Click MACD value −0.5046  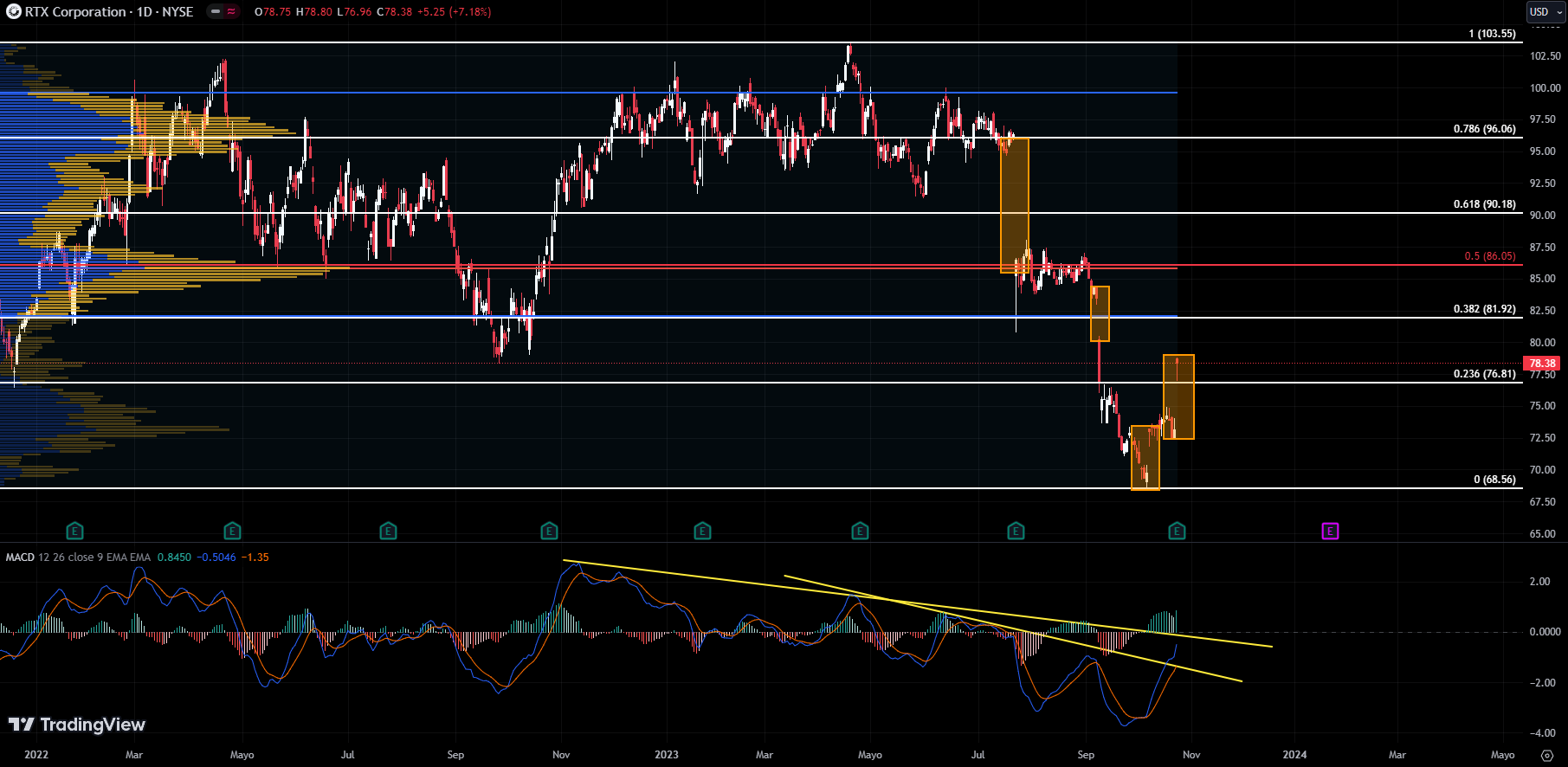pos(216,558)
